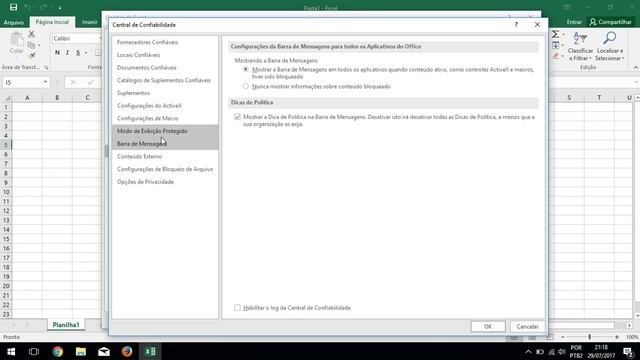640x360 pixels.
Task: Open the notification center icon
Action: (x=629, y=351)
